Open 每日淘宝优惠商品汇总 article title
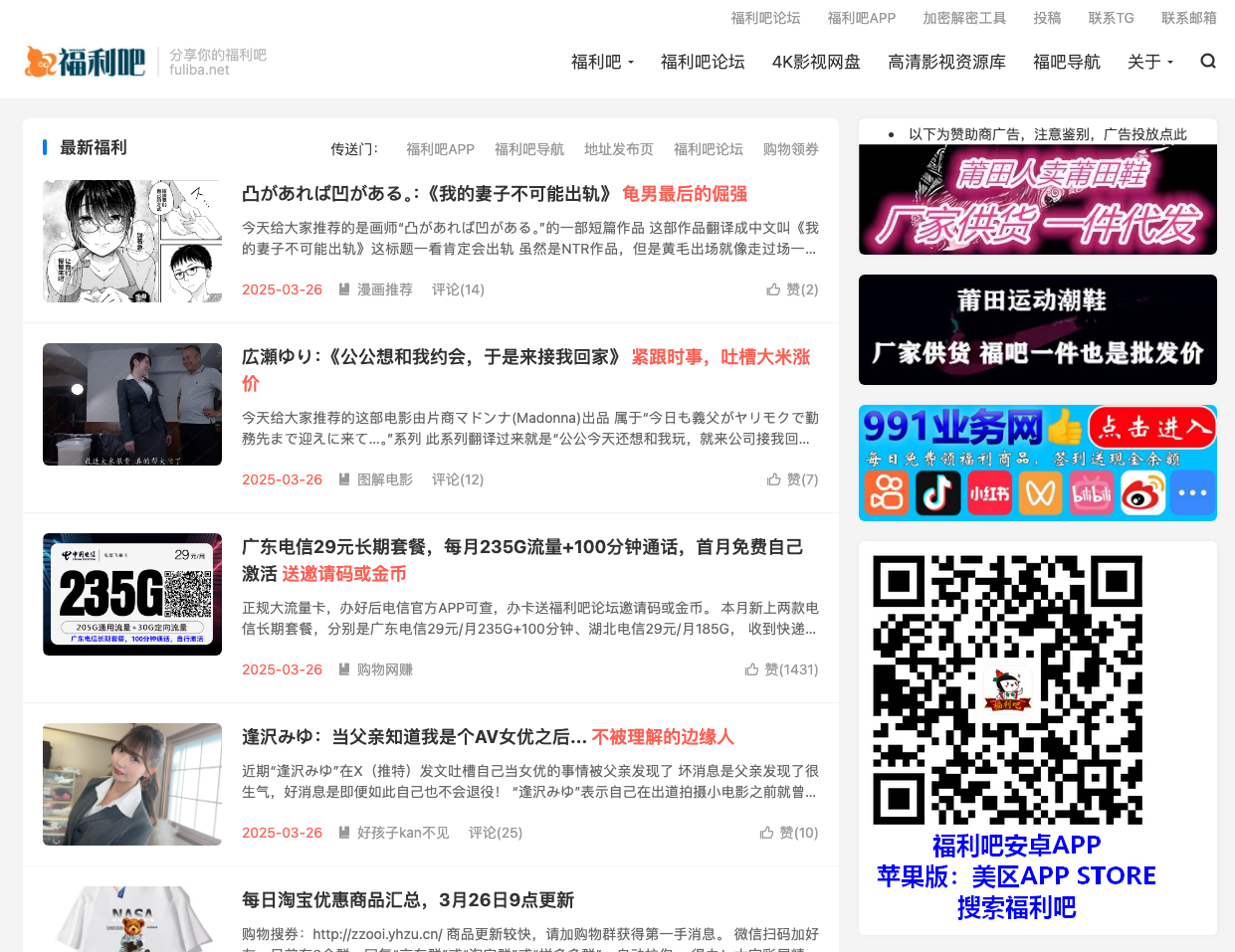Screen dimensions: 1235x952 click(408, 900)
